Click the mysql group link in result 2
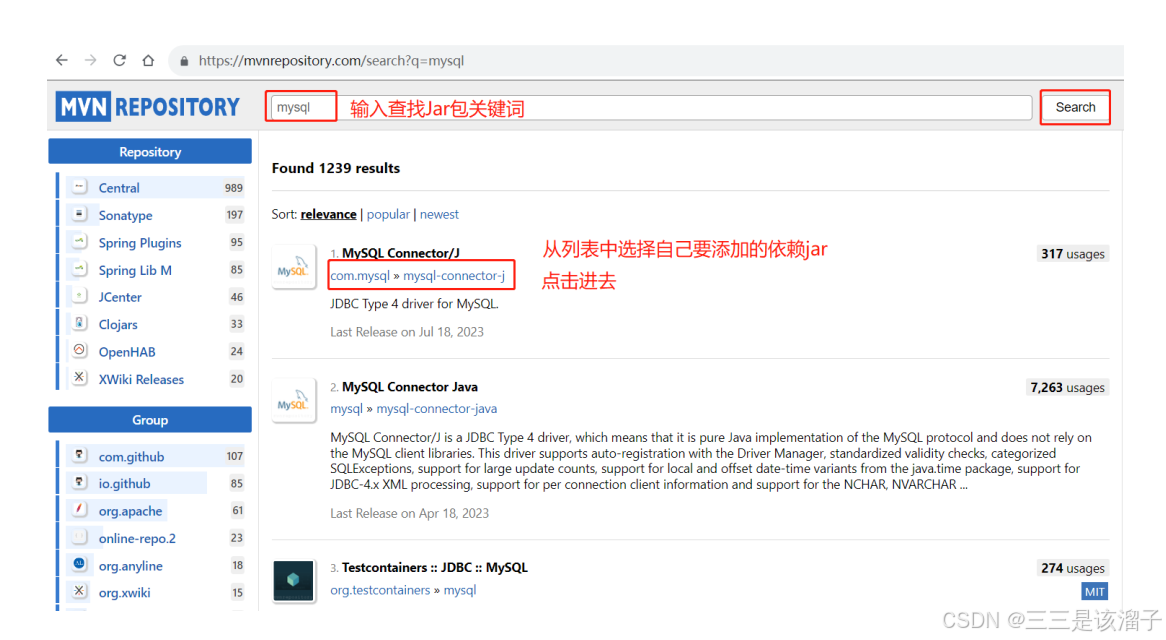Screen dimensions: 1166x640 (x=347, y=409)
